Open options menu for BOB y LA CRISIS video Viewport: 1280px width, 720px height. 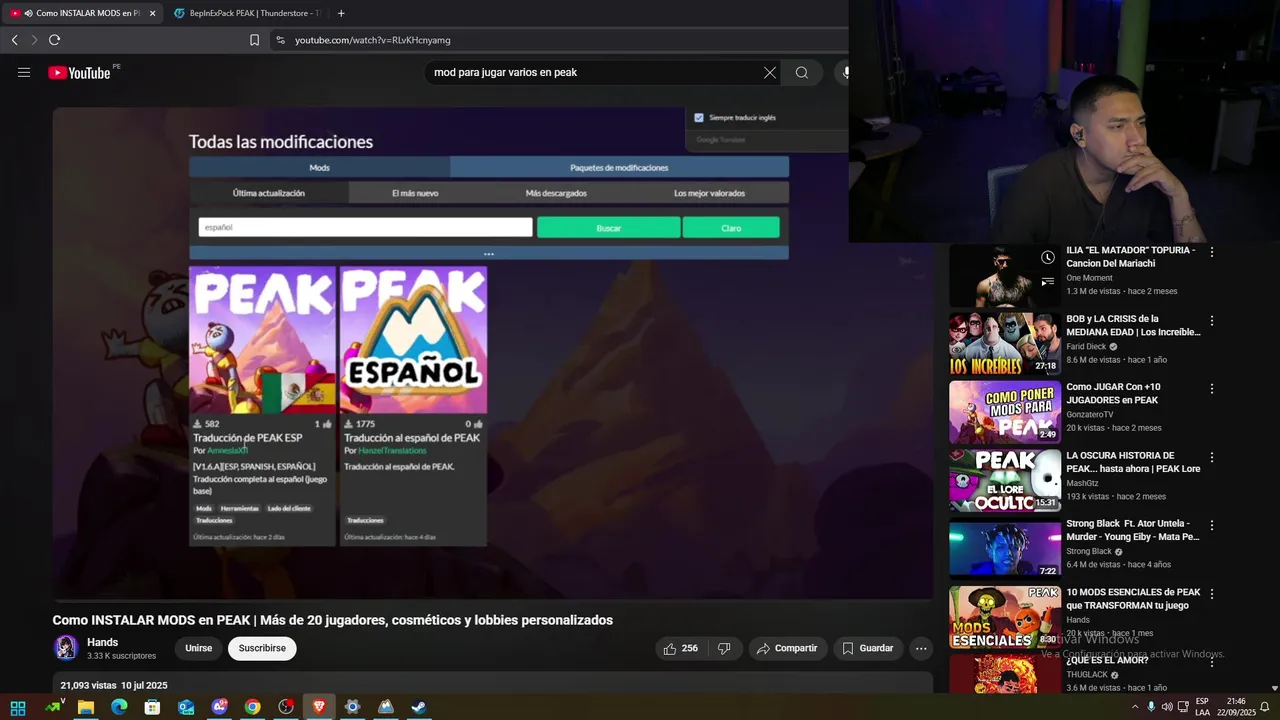(x=1212, y=321)
